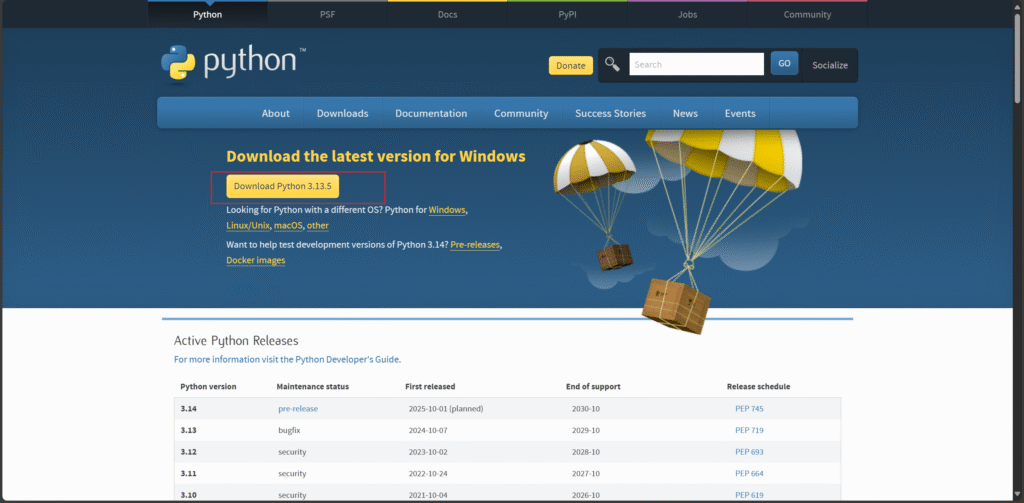This screenshot has height=503, width=1024.
Task: Click the 3.12 version cell
Action: coord(189,451)
